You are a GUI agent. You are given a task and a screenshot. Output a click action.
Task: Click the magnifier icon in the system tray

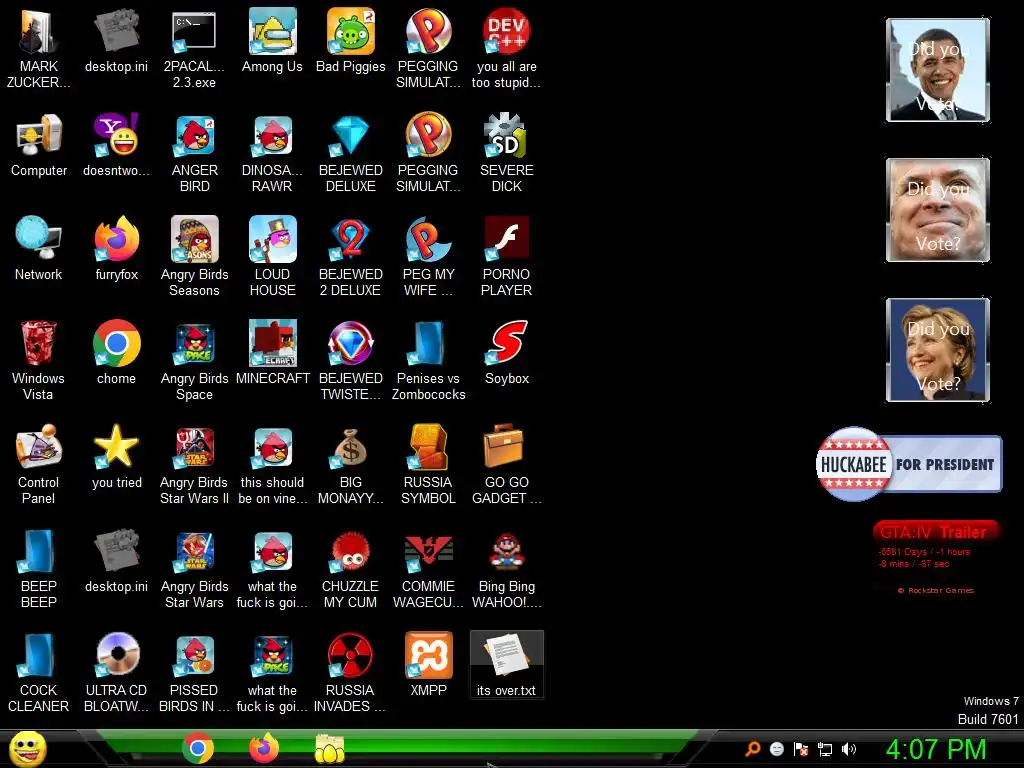[753, 749]
